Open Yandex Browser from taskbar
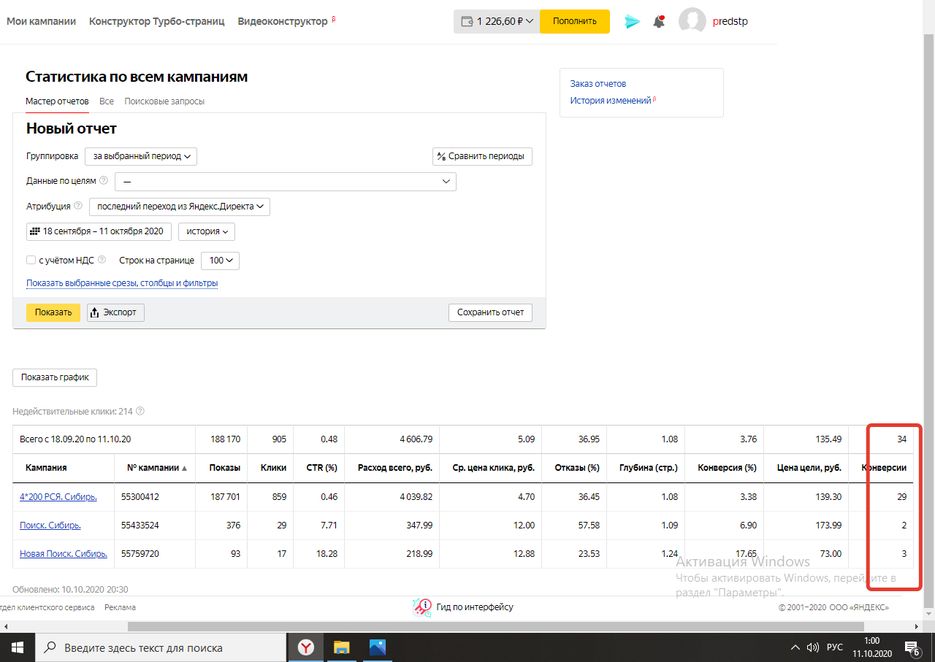 pyautogui.click(x=305, y=648)
